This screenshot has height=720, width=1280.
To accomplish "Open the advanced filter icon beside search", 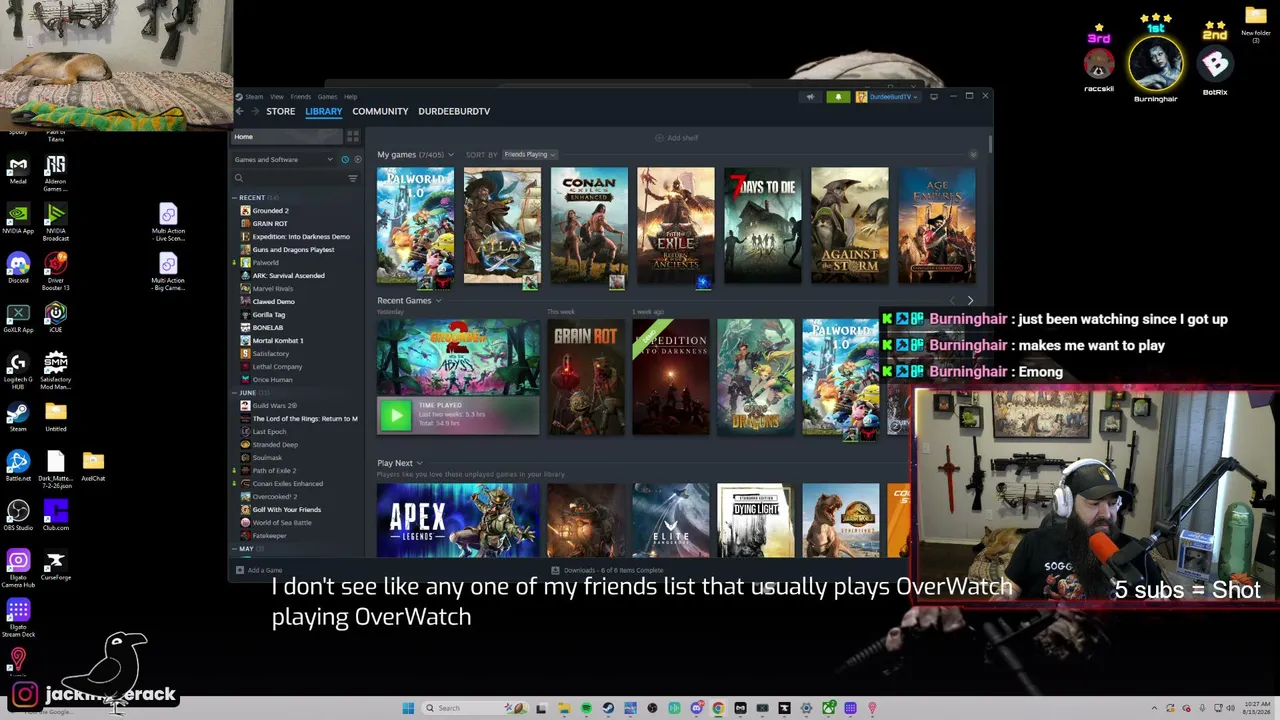I will coord(352,178).
